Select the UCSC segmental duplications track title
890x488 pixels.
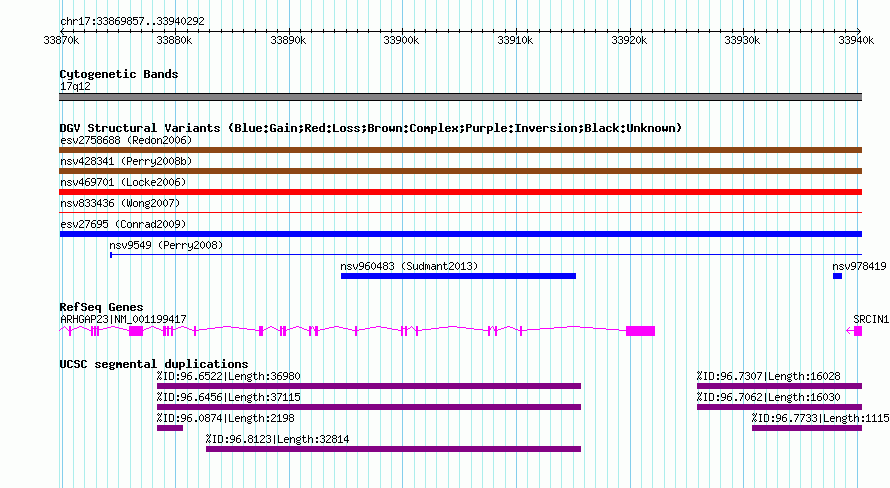(x=154, y=364)
